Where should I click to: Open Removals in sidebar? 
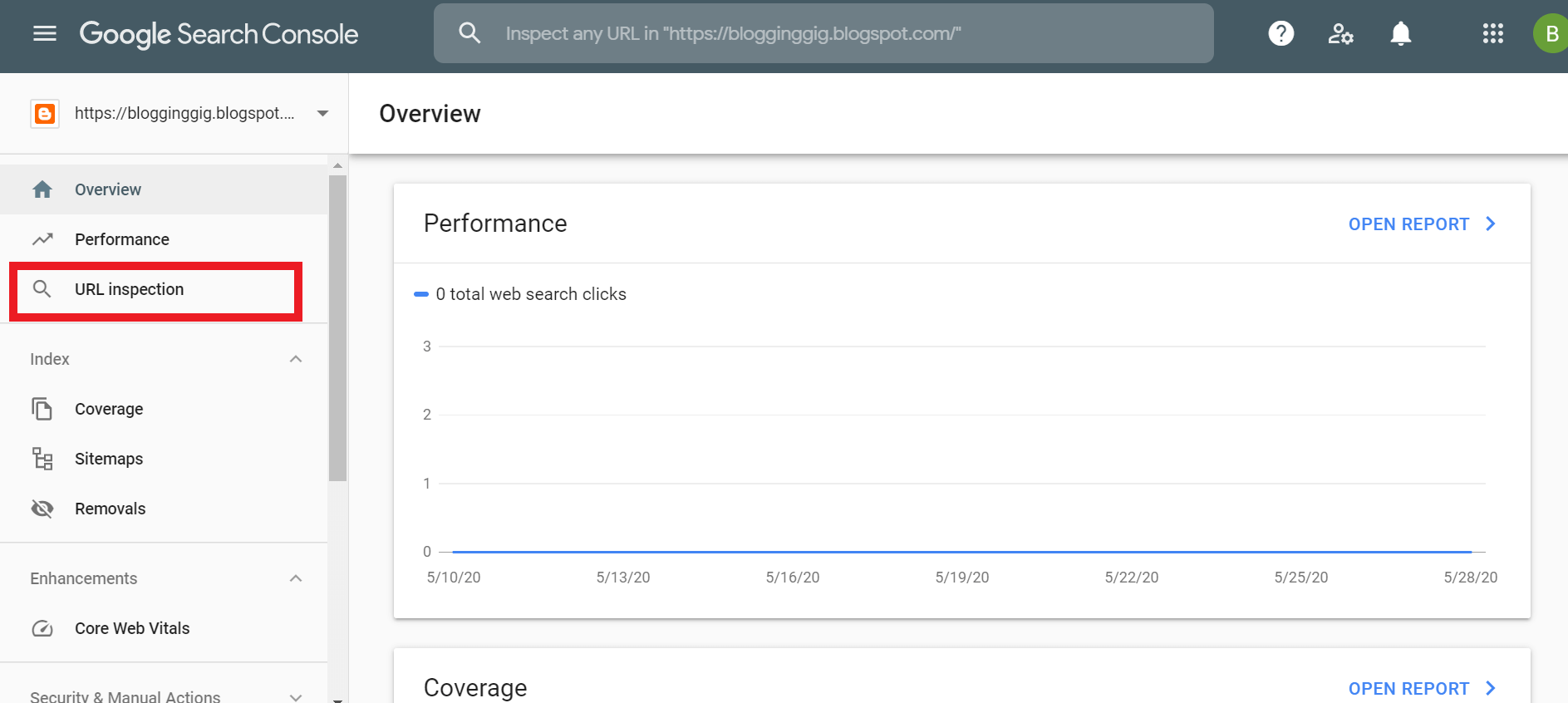click(164, 509)
